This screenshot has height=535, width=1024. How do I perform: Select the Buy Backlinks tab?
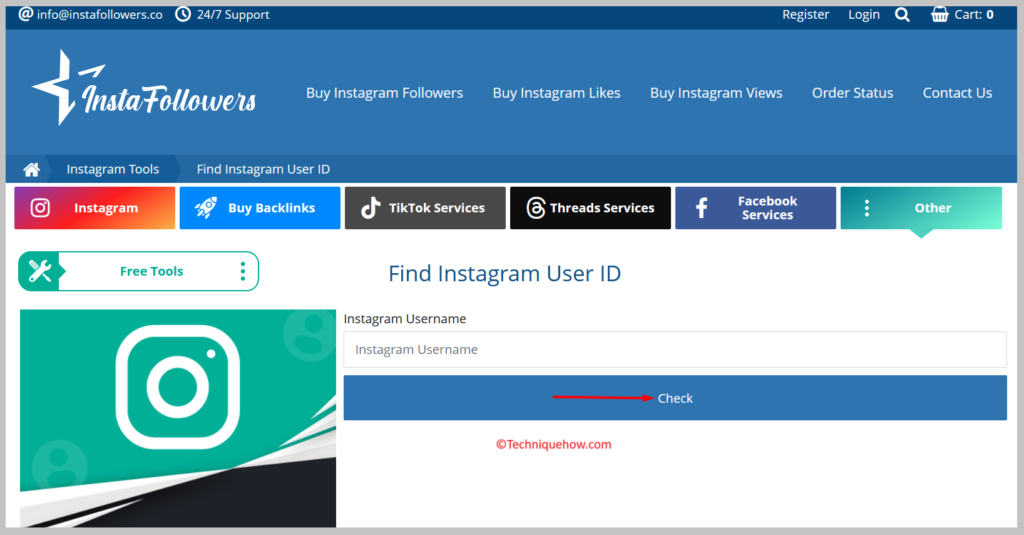coord(260,208)
